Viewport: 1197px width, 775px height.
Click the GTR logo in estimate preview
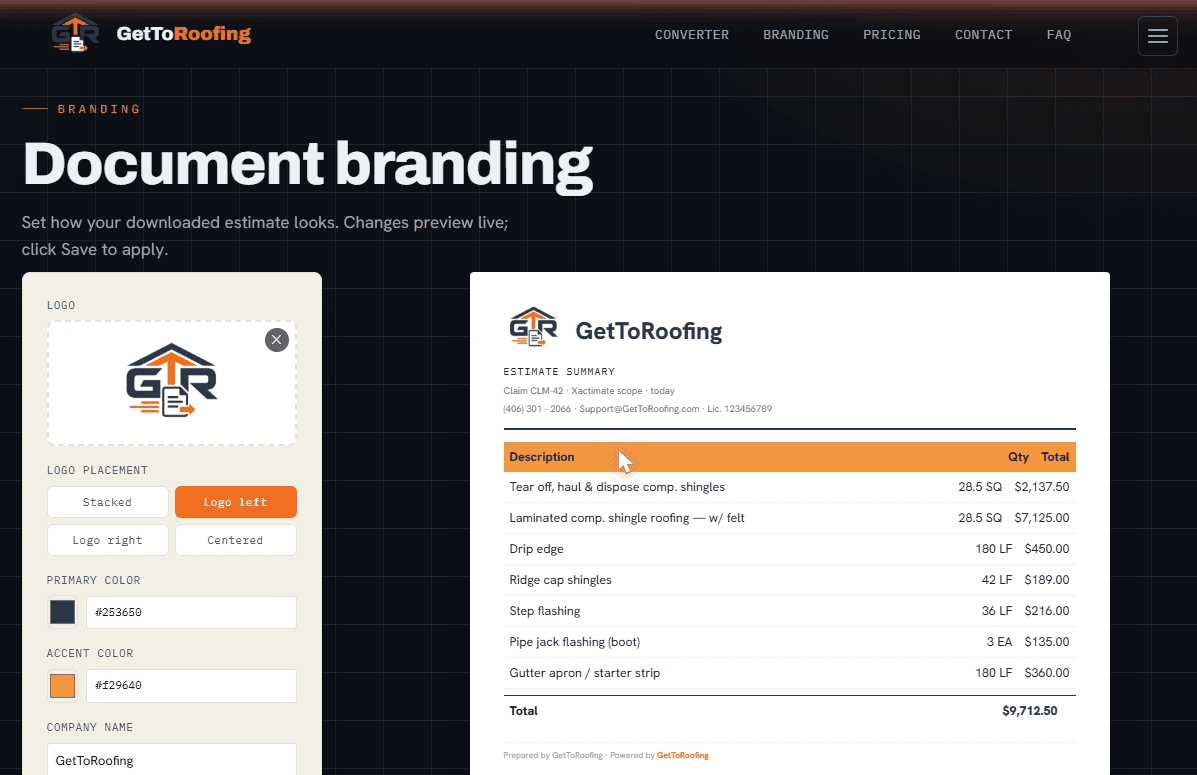[533, 327]
